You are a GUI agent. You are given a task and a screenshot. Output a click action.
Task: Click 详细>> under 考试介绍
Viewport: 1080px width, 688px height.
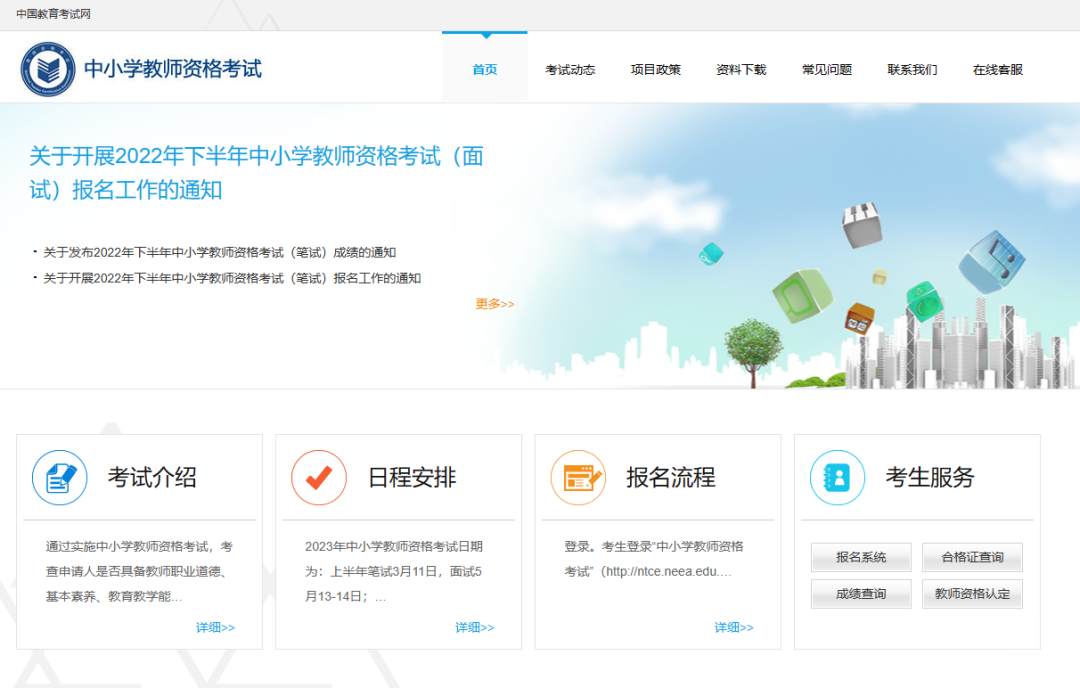click(215, 627)
